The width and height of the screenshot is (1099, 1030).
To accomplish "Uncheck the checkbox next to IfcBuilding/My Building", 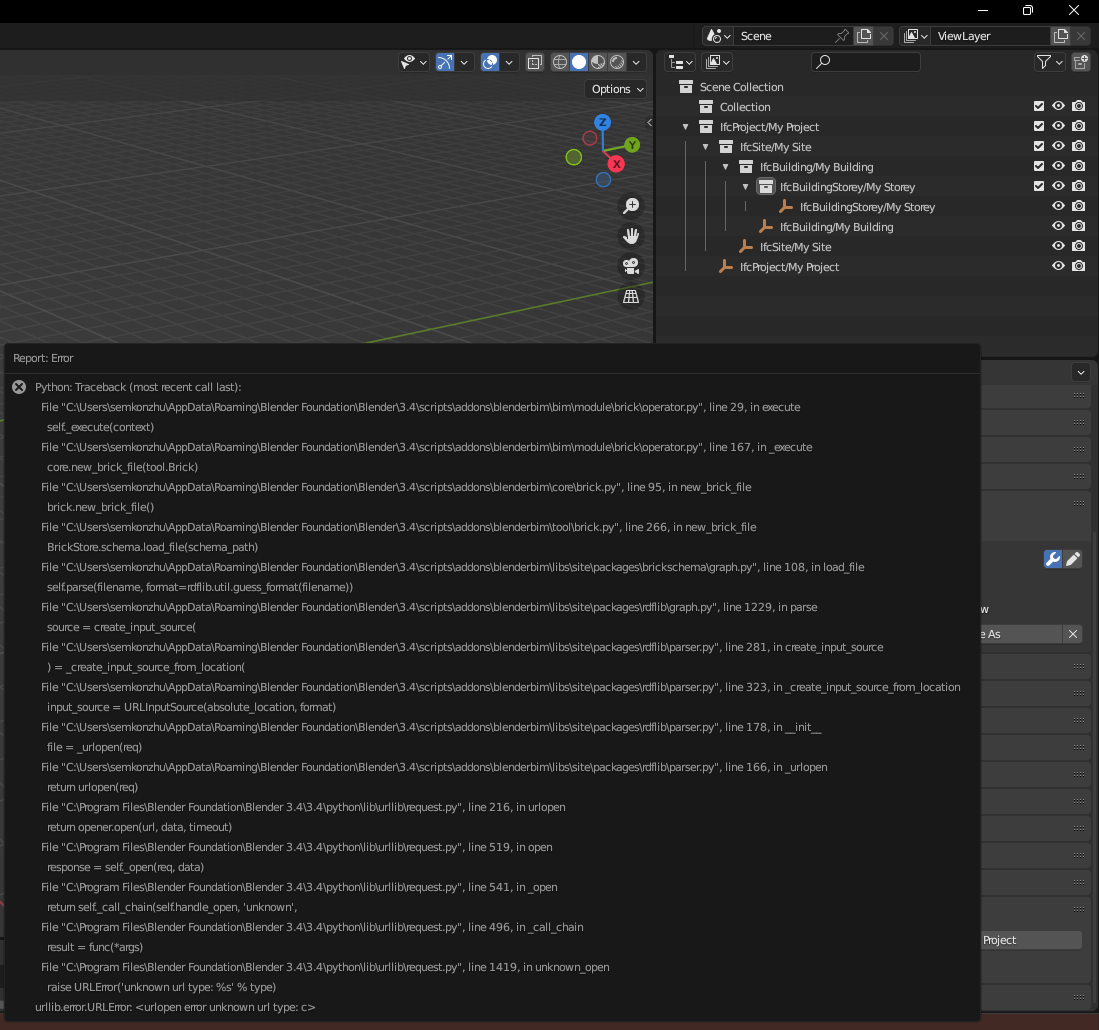I will click(1039, 166).
